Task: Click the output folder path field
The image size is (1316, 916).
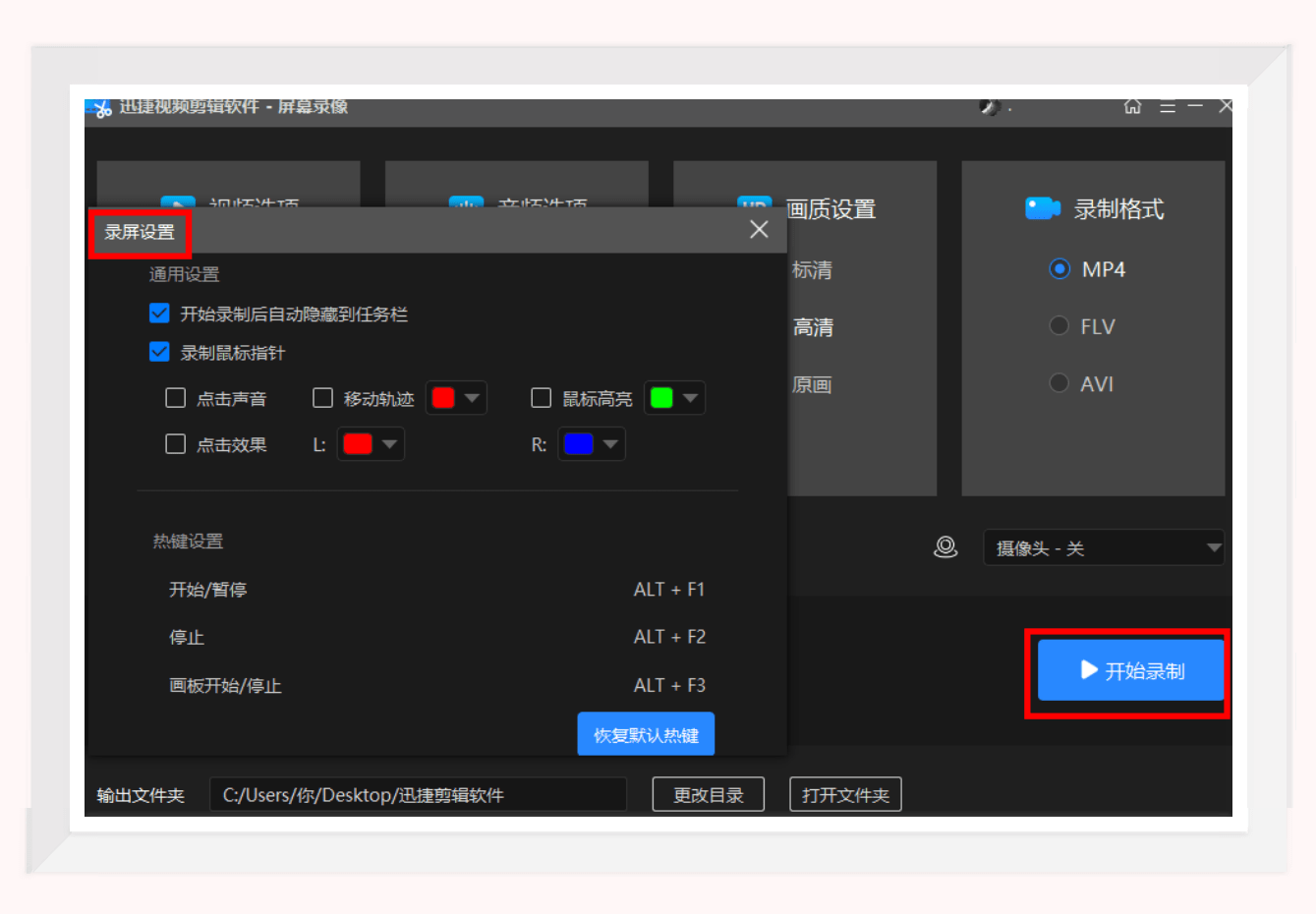Action: click(418, 794)
